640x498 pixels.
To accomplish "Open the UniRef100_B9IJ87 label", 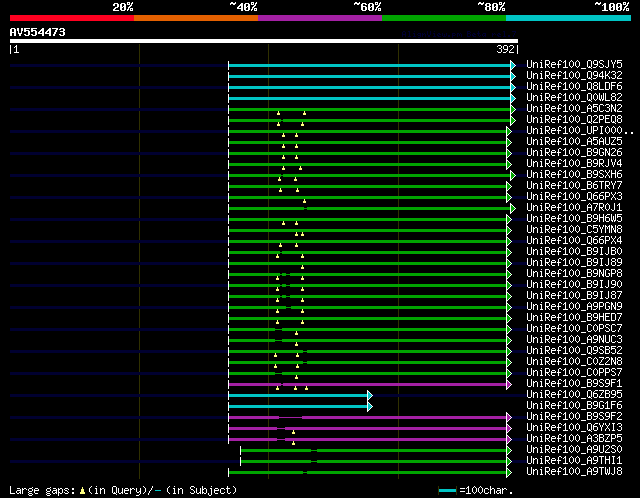I will click(x=574, y=296).
